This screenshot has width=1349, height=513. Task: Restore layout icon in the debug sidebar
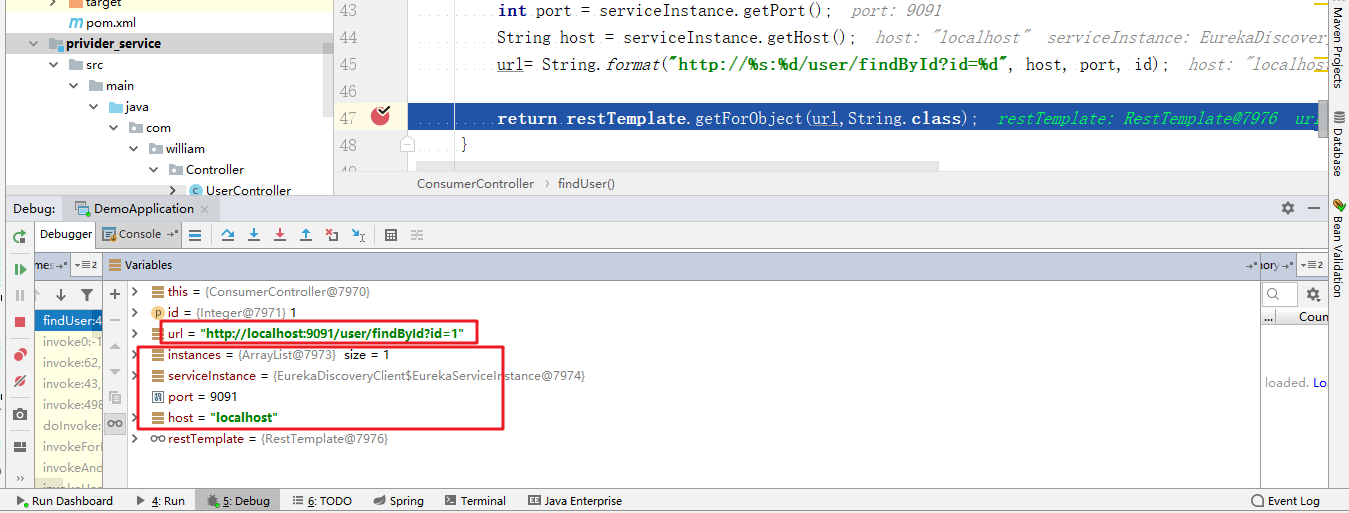19,446
